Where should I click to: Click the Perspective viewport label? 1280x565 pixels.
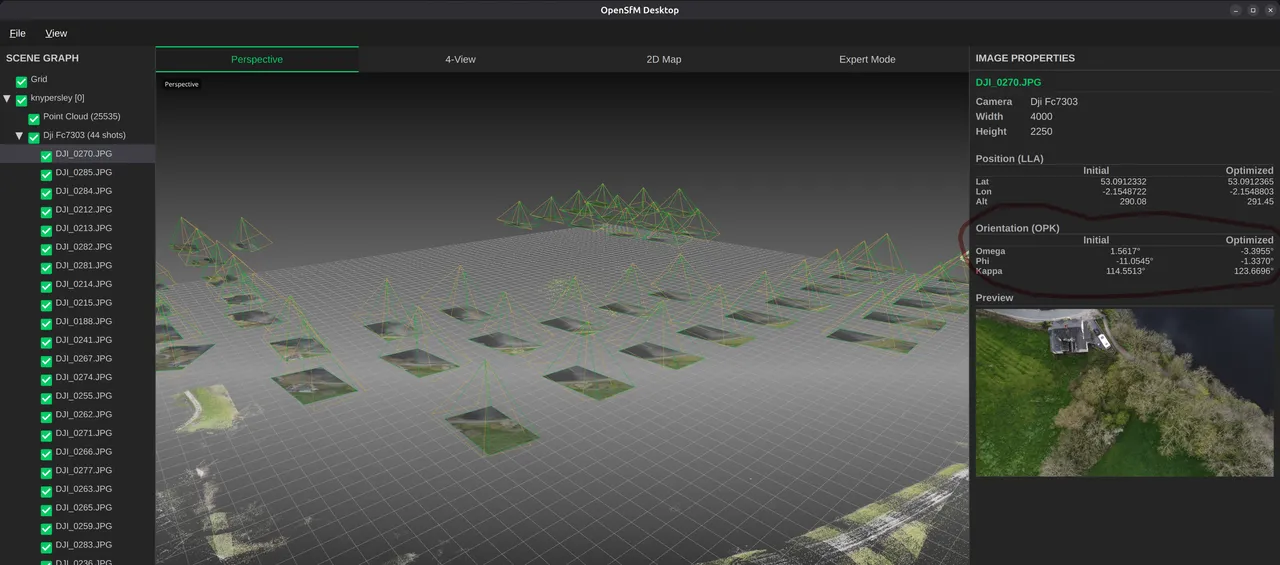click(x=182, y=85)
